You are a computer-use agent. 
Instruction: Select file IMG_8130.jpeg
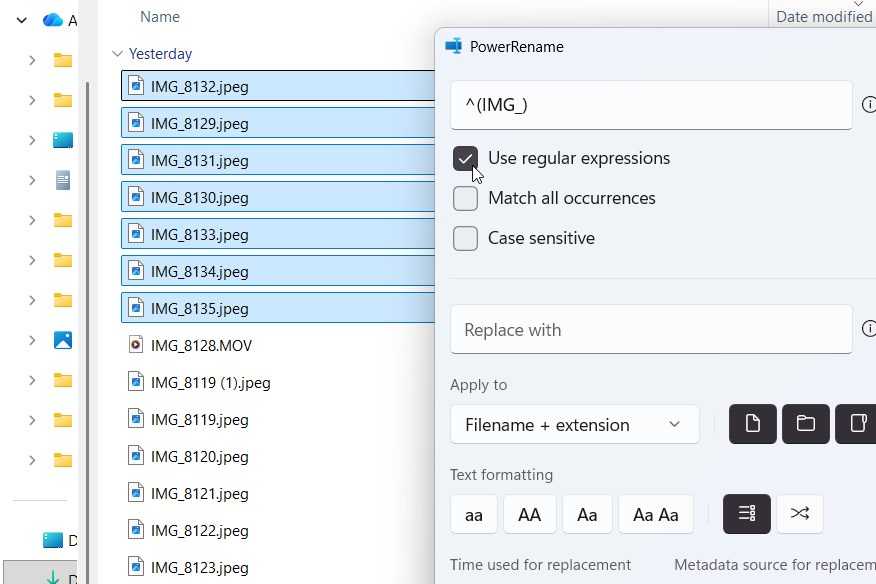click(278, 197)
